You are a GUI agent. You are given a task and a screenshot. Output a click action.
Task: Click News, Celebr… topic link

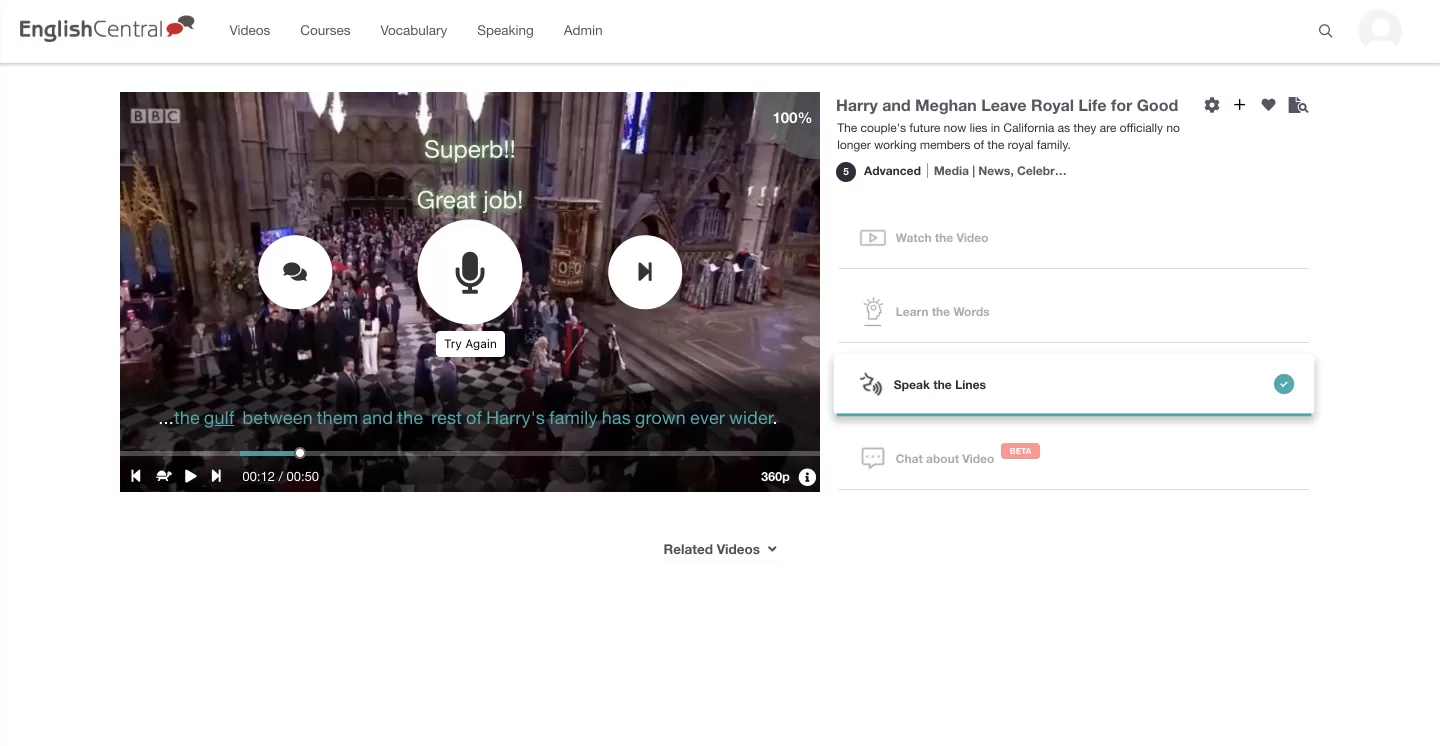pos(1022,171)
